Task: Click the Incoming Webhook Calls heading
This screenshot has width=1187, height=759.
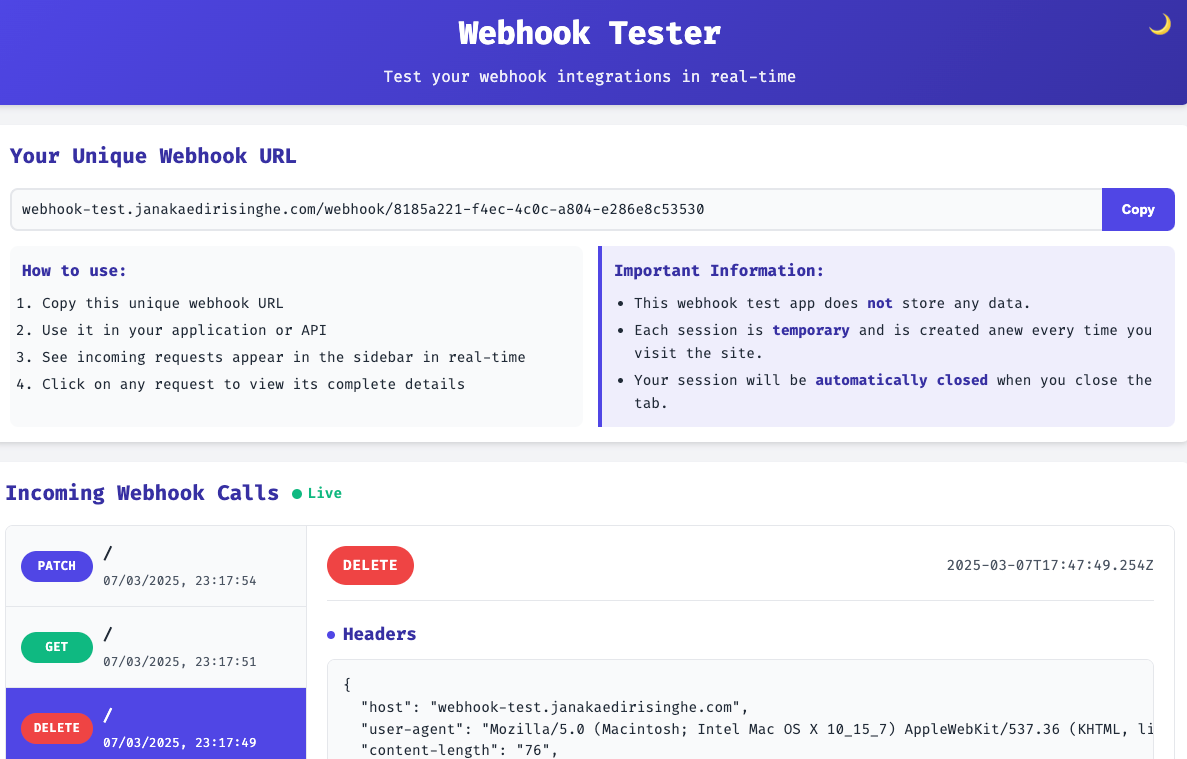Action: pos(142,493)
